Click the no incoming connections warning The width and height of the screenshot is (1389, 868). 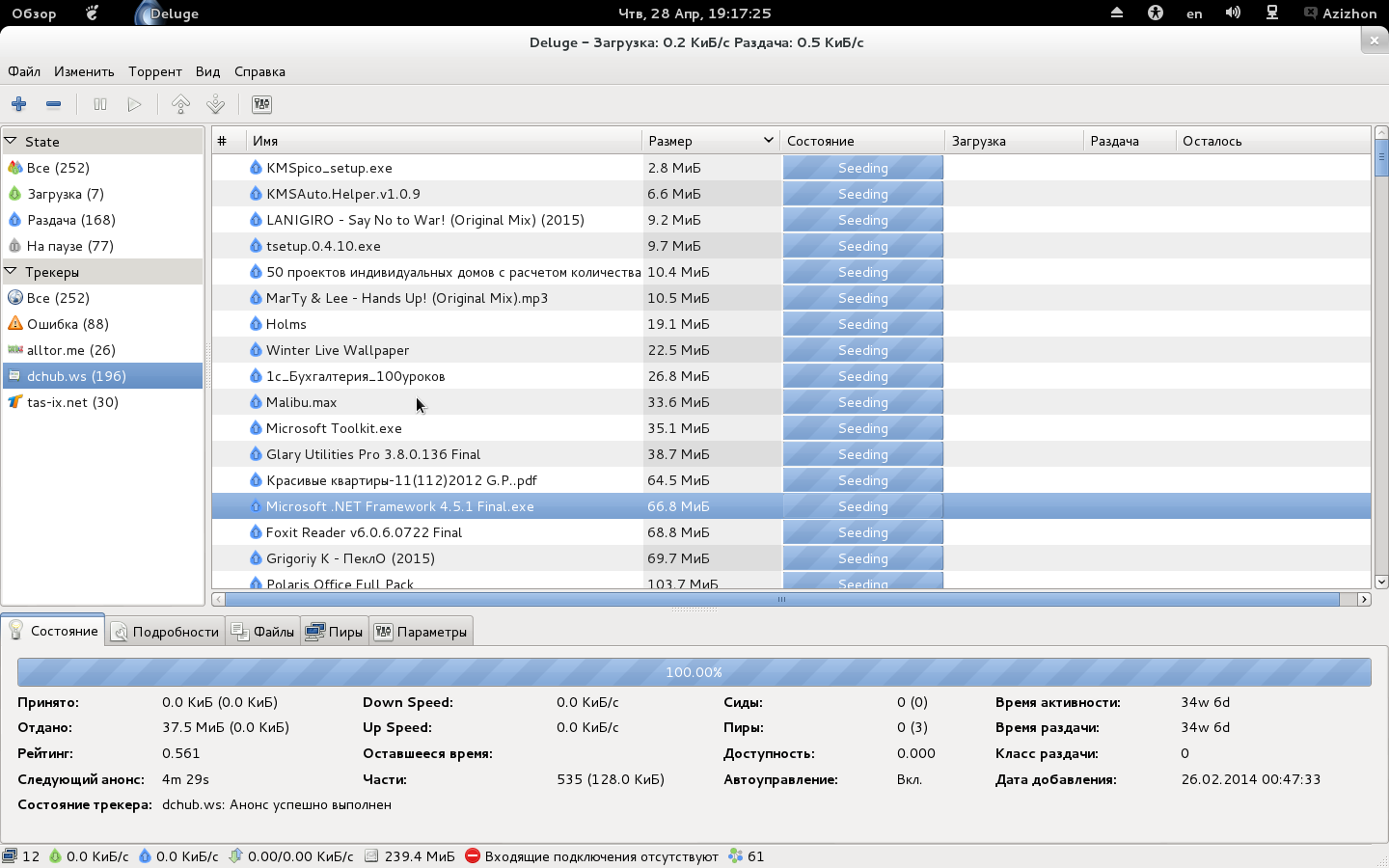click(591, 856)
